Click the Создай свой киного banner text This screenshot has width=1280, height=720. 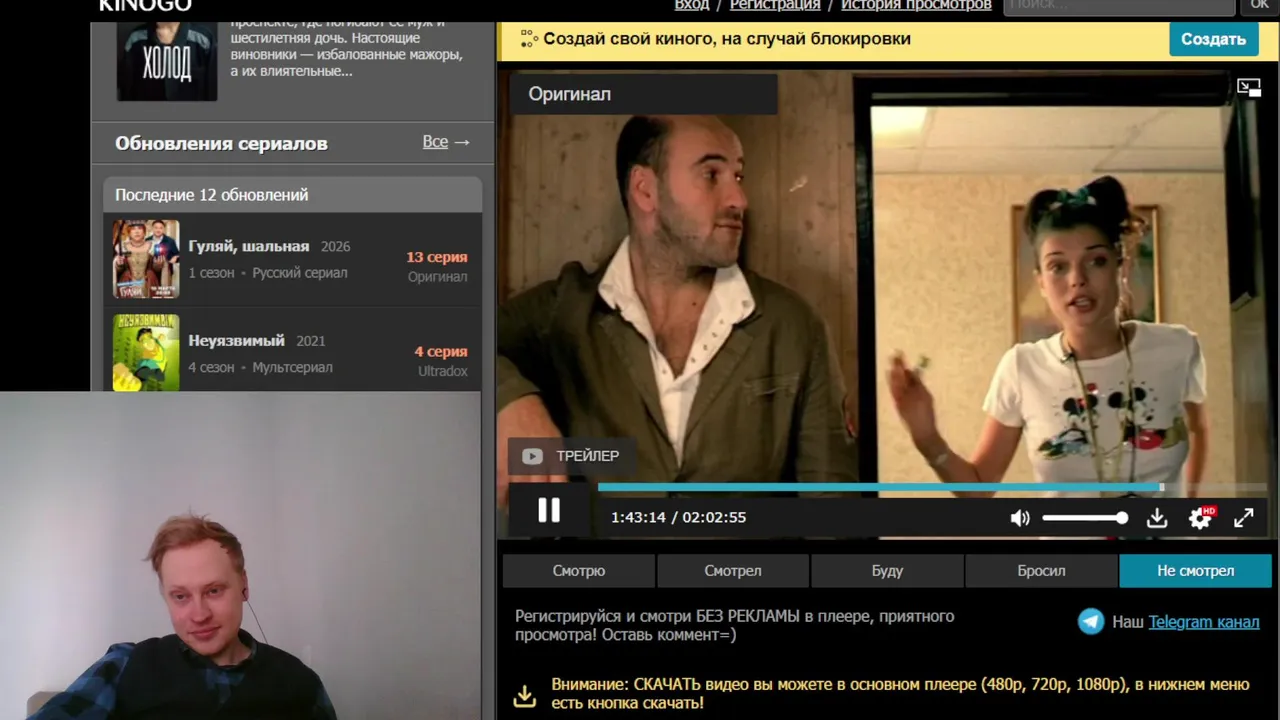point(727,39)
